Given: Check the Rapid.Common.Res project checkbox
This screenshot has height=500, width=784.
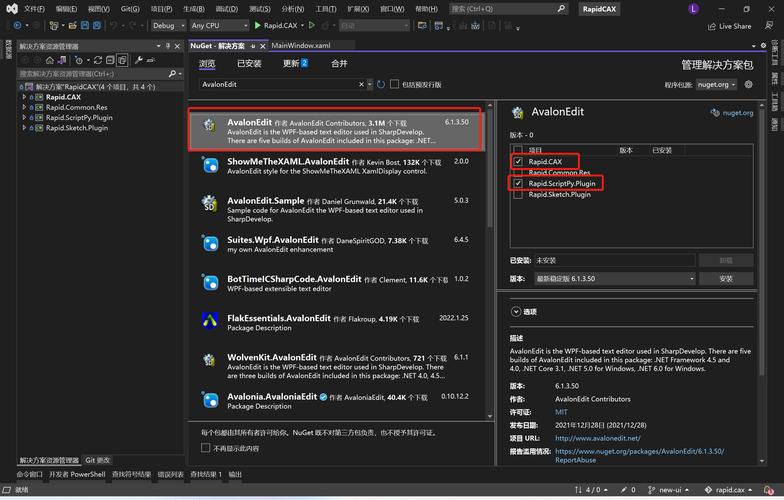Looking at the screenshot, I should click(x=518, y=172).
